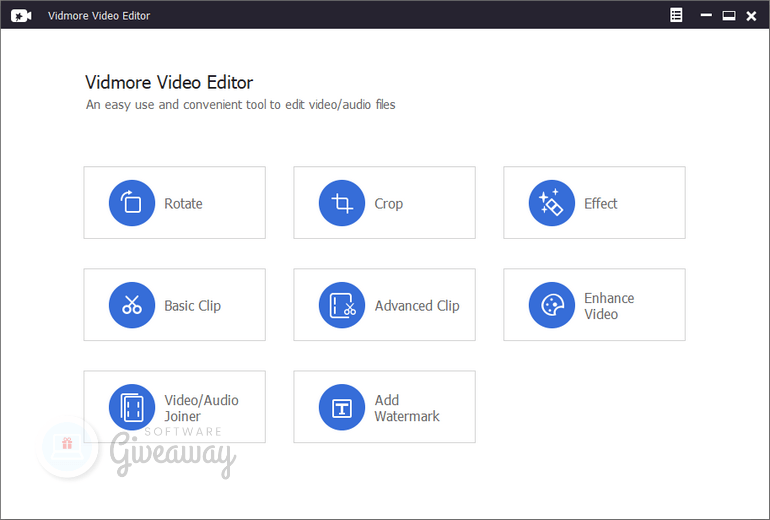
Task: Click the Vidmore Video Editor heading
Action: 169,82
